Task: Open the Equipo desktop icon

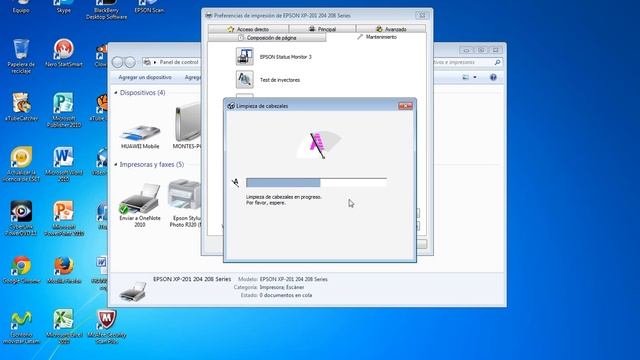Action: pos(21,7)
